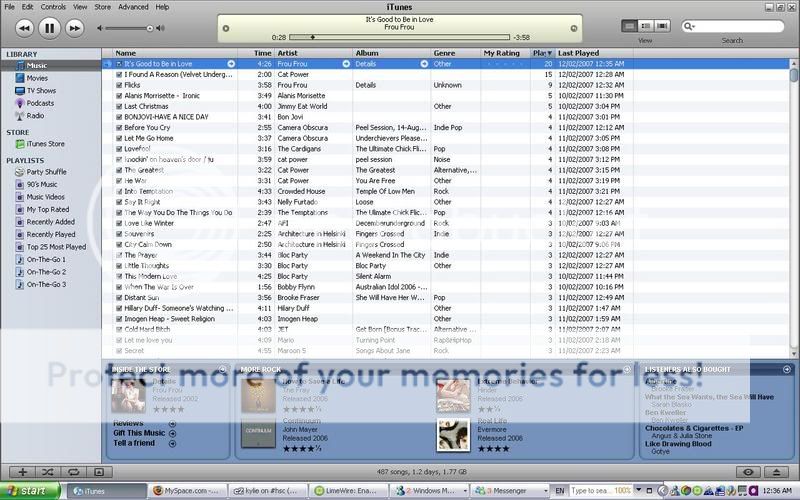Open the Controls menu

[53, 7]
